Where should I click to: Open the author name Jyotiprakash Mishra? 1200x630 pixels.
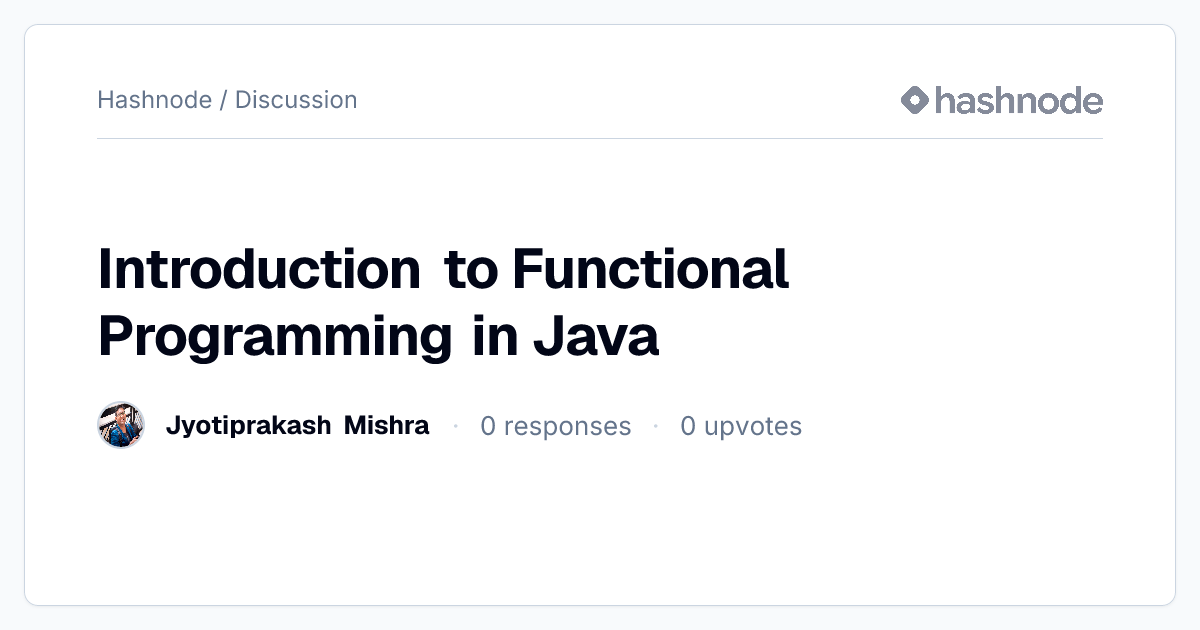pyautogui.click(x=297, y=426)
